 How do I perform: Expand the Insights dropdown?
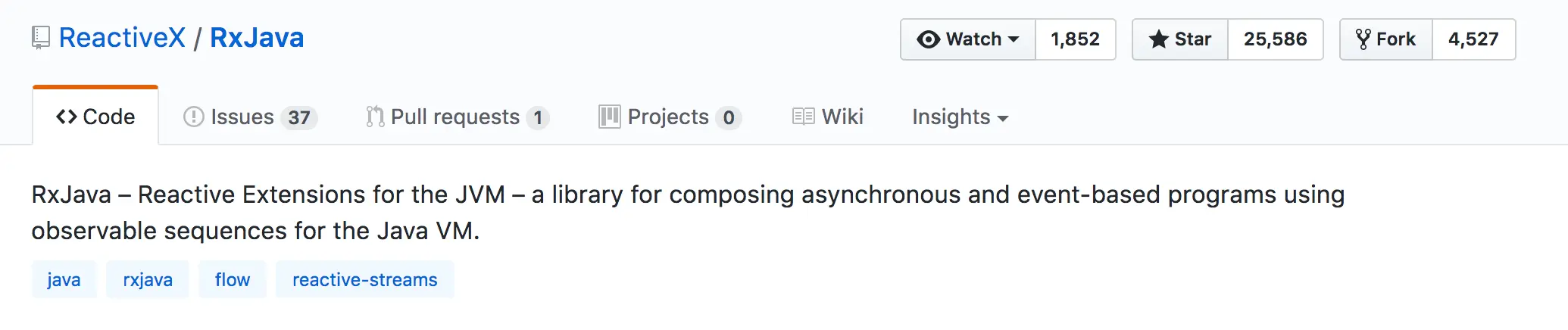[960, 117]
